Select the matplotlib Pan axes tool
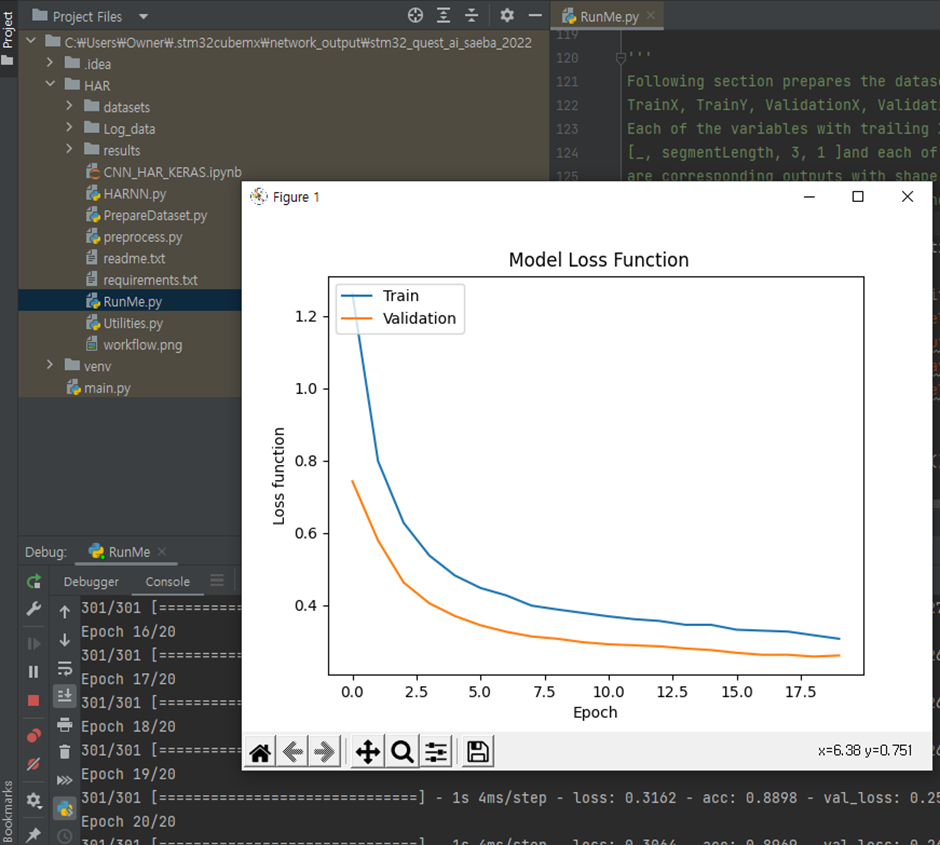940x845 pixels. click(367, 752)
